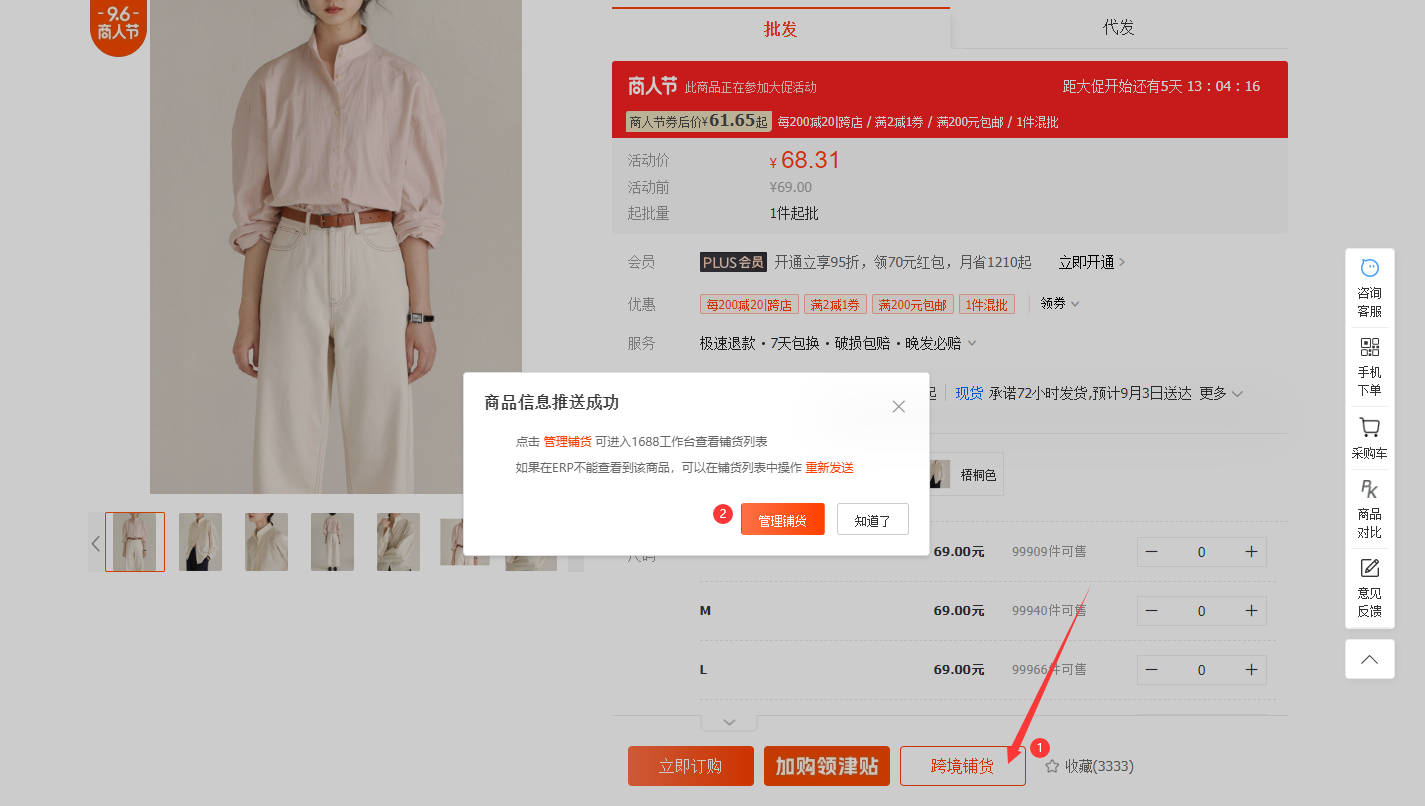
Task: Click the orange 管理铺货 button
Action: (x=782, y=520)
